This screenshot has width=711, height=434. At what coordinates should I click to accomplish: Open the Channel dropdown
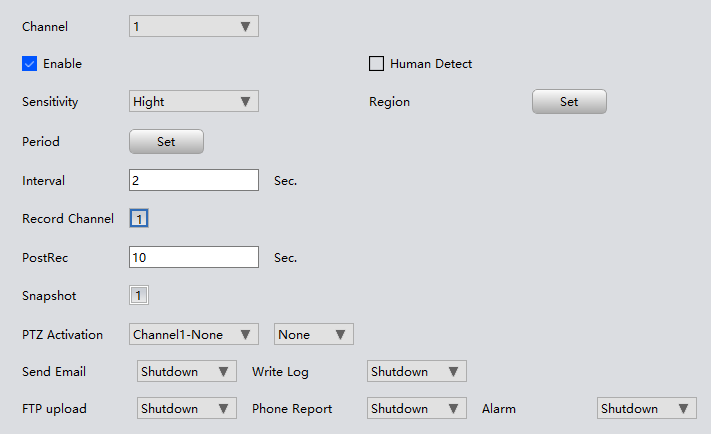[193, 26]
